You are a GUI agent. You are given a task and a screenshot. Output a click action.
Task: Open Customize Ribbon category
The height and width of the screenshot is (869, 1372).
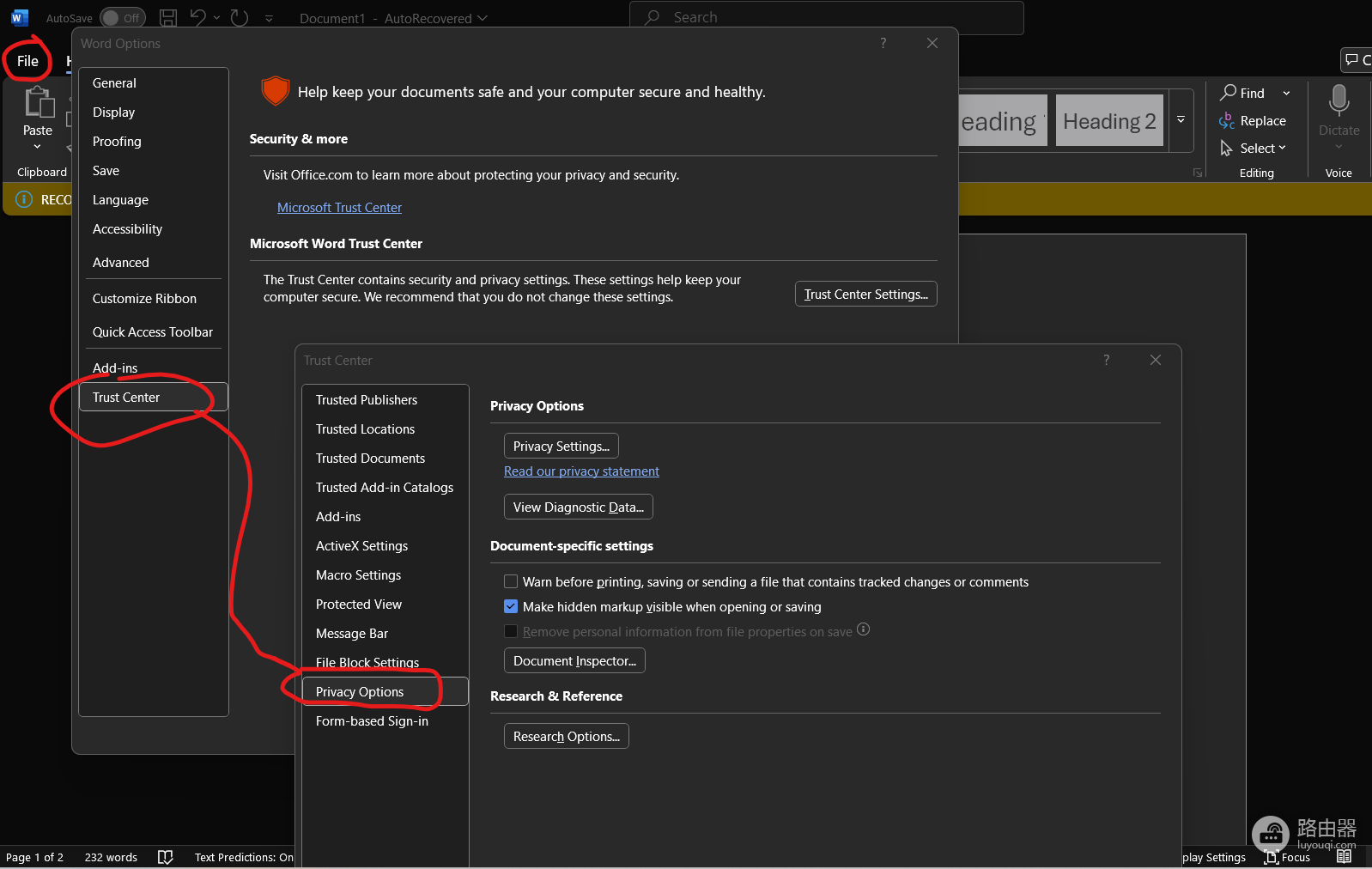[x=154, y=299]
